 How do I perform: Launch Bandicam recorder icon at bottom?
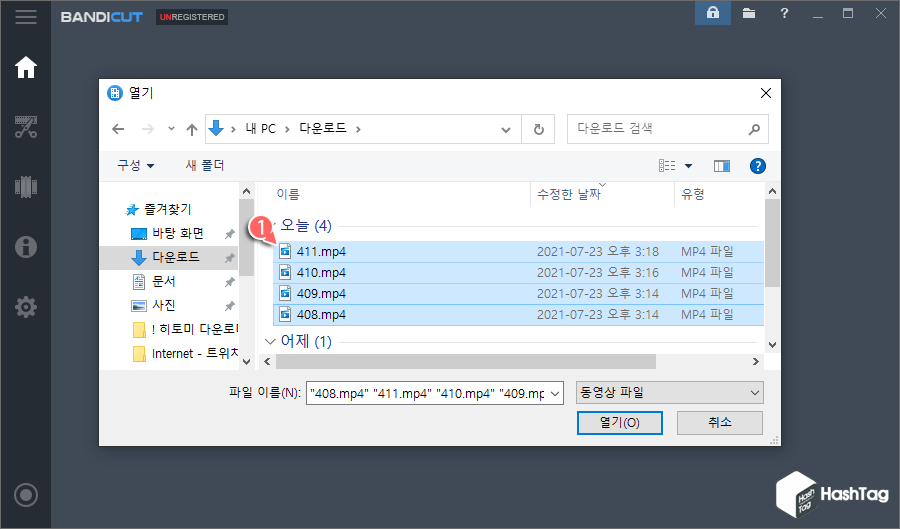[26, 495]
